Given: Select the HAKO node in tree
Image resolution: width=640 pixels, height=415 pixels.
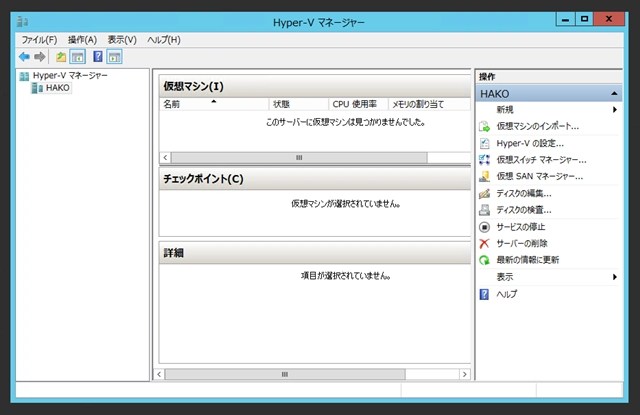Looking at the screenshot, I should (x=58, y=88).
